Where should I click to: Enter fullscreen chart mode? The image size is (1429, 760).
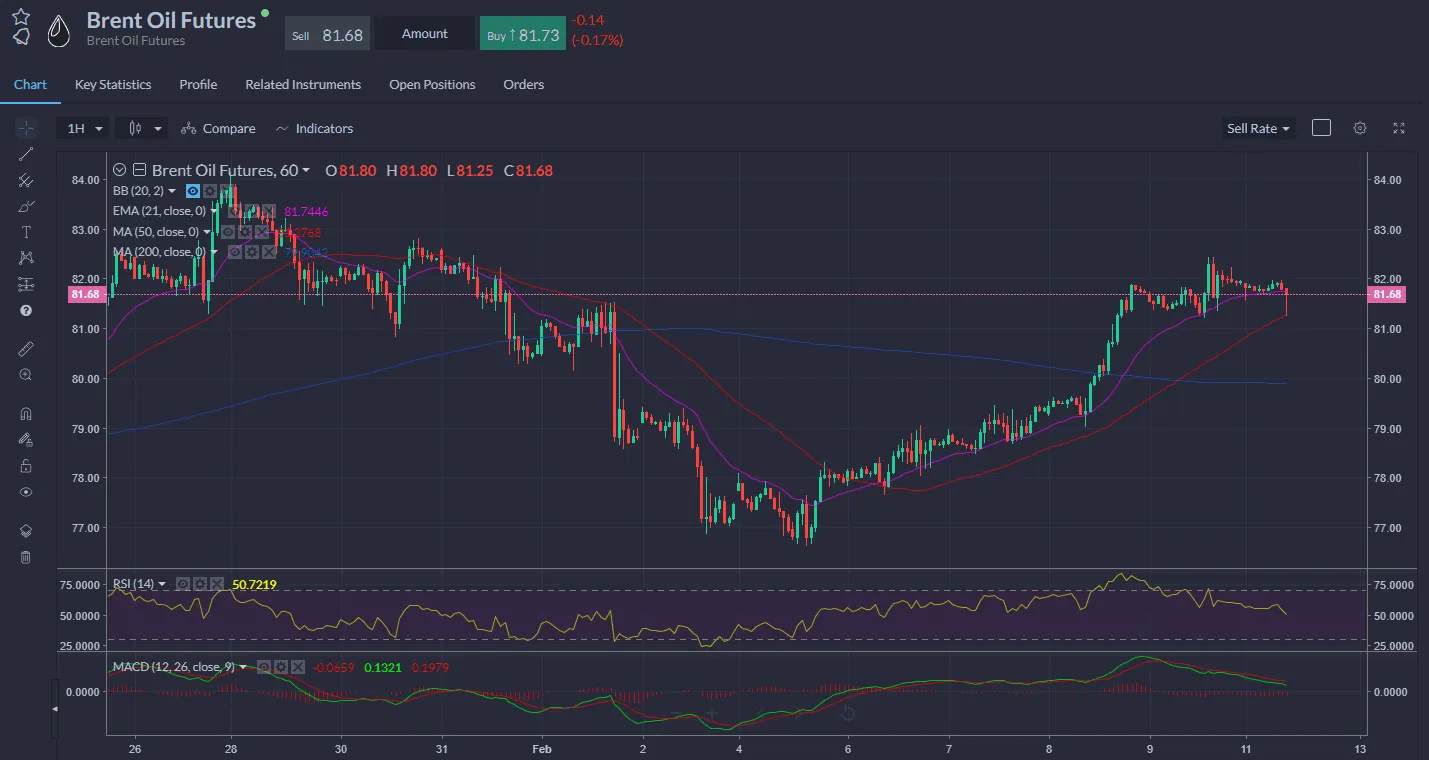1399,128
